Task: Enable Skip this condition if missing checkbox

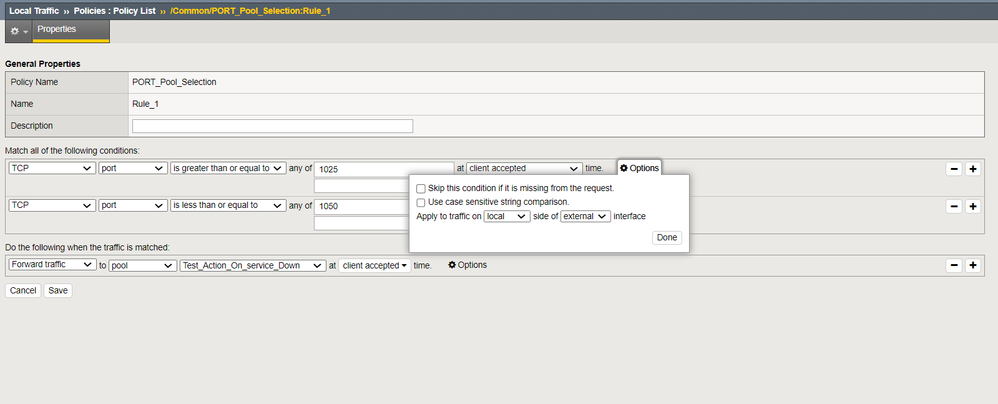Action: [x=421, y=188]
